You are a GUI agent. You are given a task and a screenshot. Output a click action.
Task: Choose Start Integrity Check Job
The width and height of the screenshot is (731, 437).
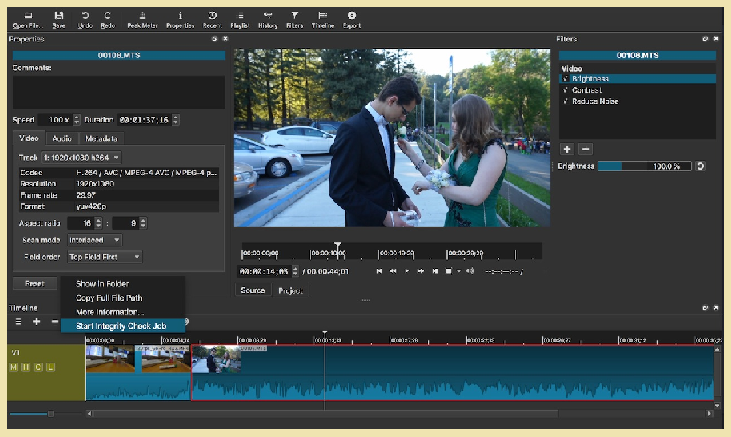pos(123,326)
